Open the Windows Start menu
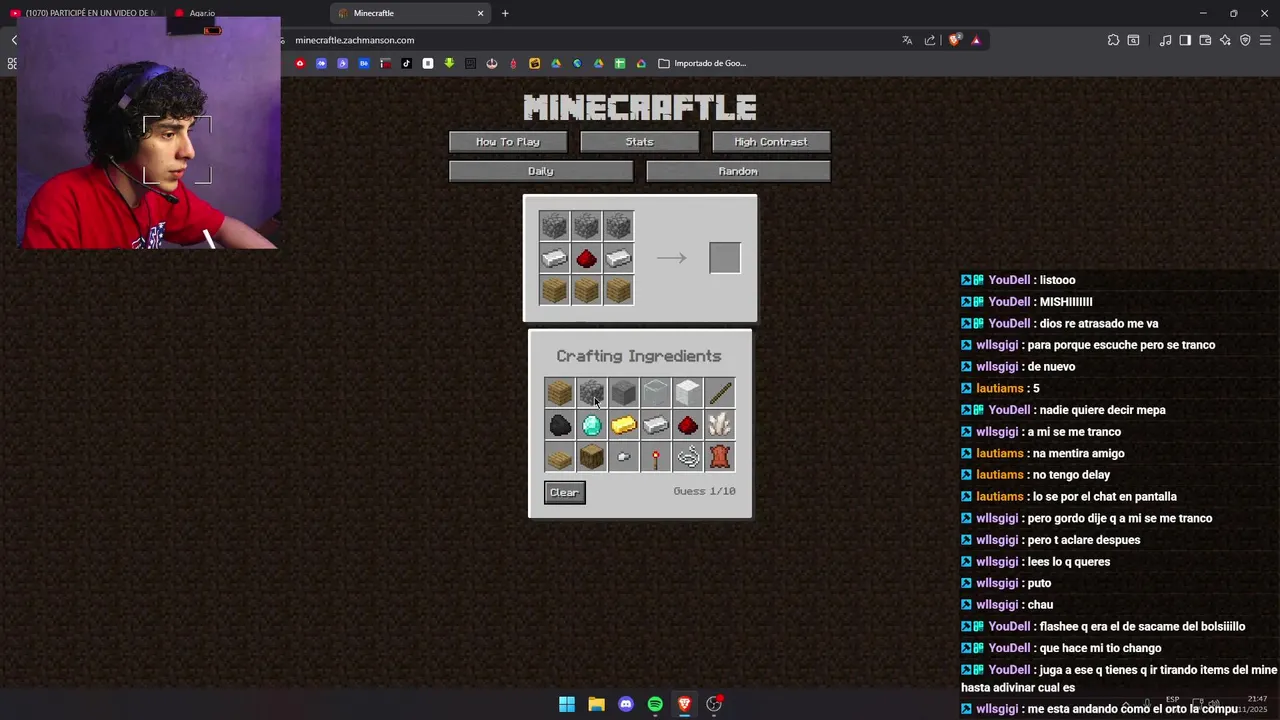 pos(567,704)
